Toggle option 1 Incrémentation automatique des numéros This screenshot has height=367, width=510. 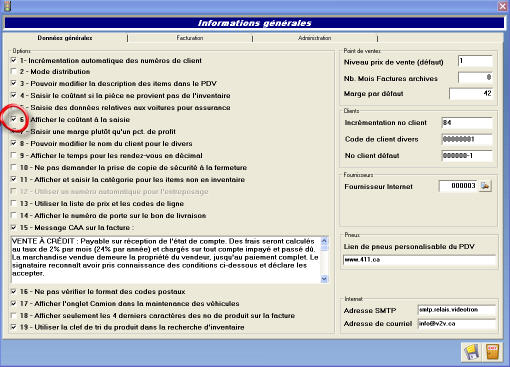click(14, 60)
